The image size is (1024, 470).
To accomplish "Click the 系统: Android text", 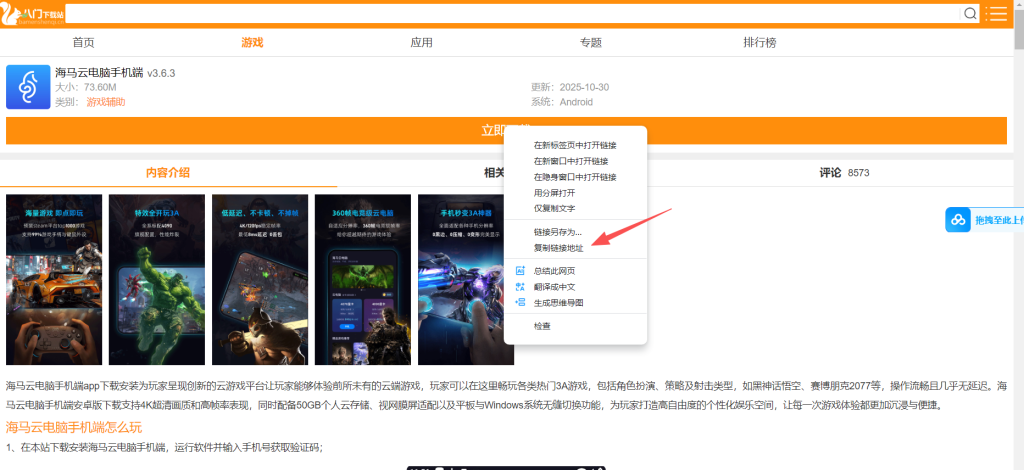I will (x=562, y=102).
